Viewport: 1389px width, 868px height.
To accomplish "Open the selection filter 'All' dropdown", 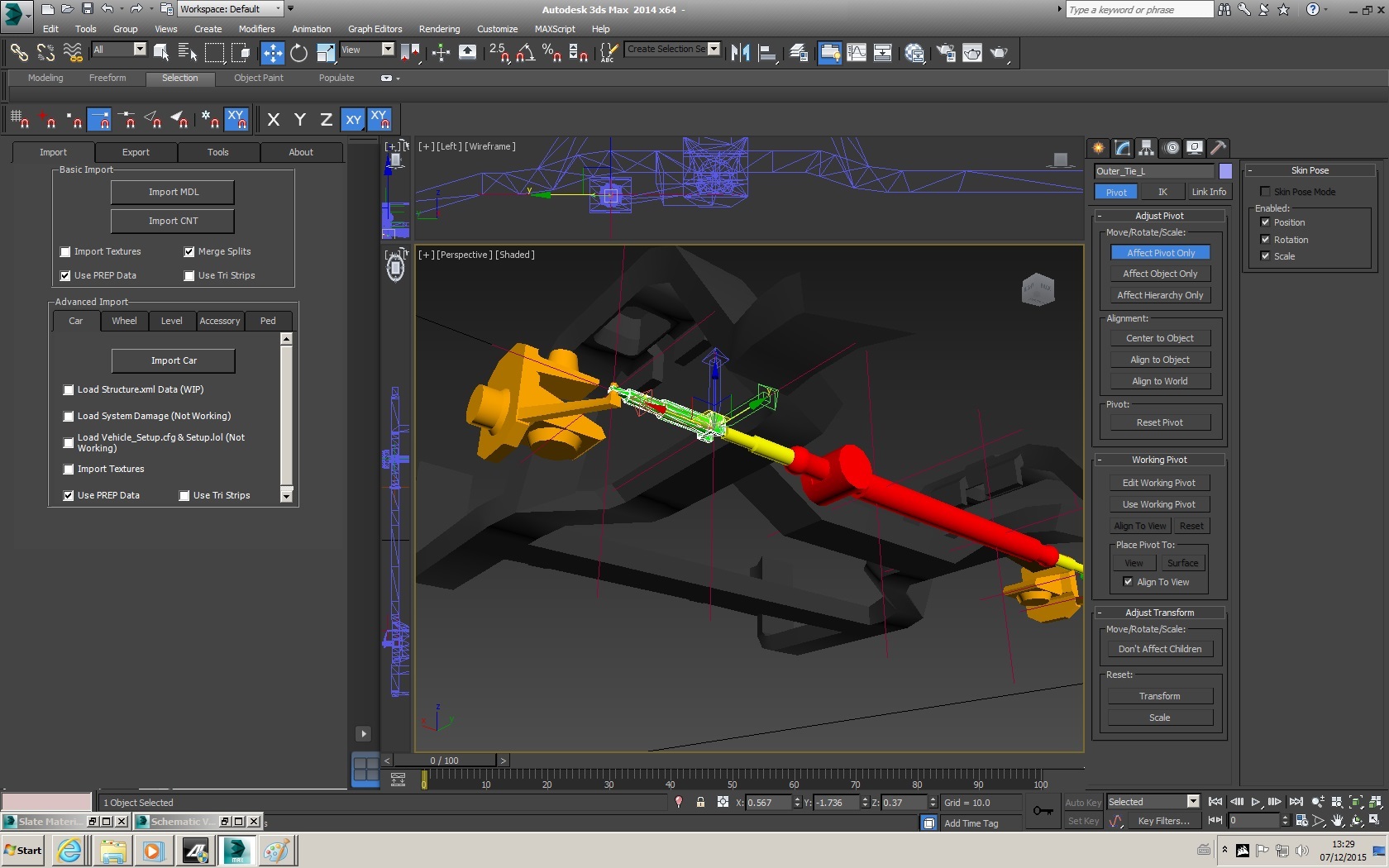I will (x=140, y=50).
